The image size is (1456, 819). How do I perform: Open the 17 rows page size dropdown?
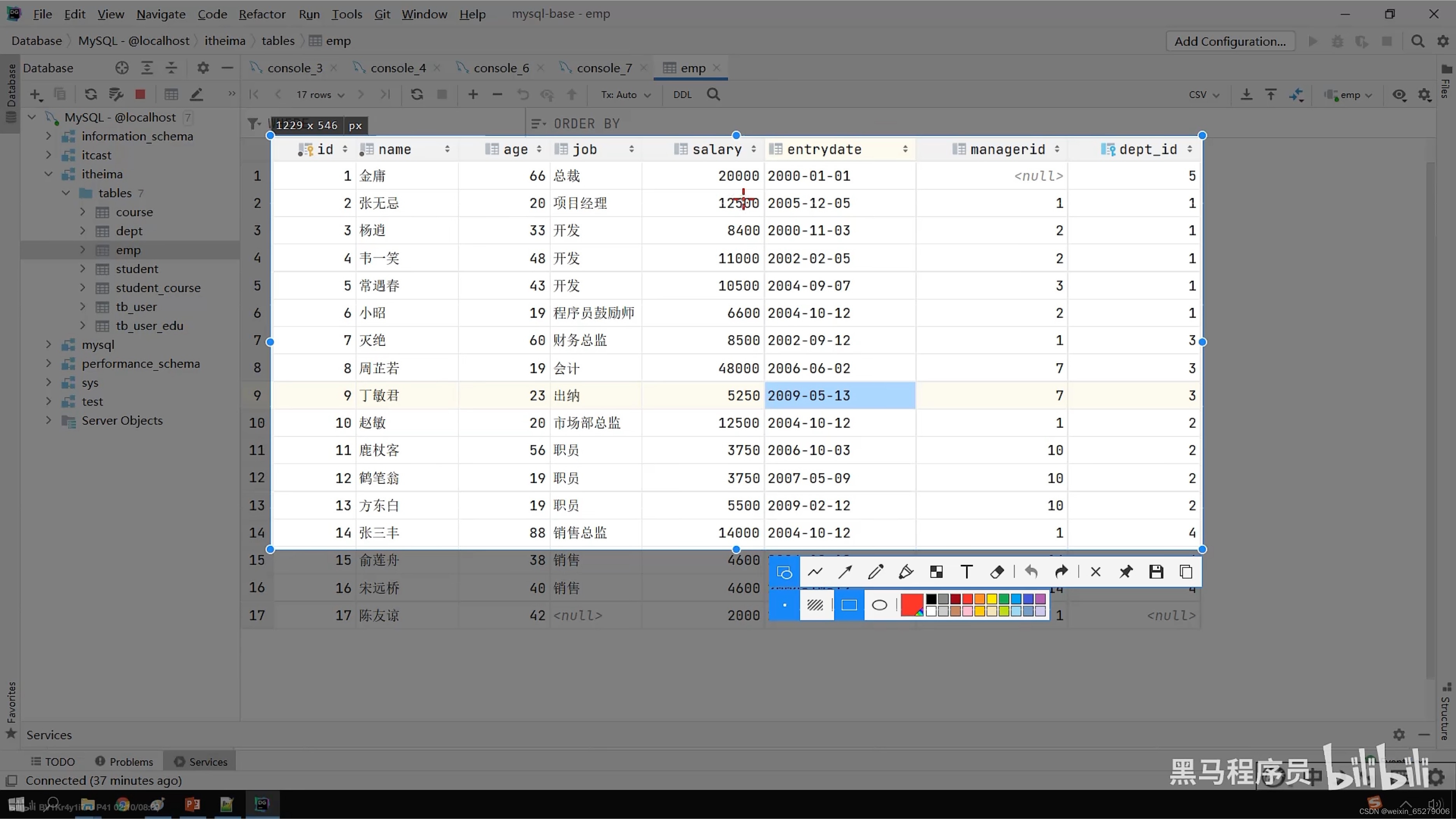320,94
